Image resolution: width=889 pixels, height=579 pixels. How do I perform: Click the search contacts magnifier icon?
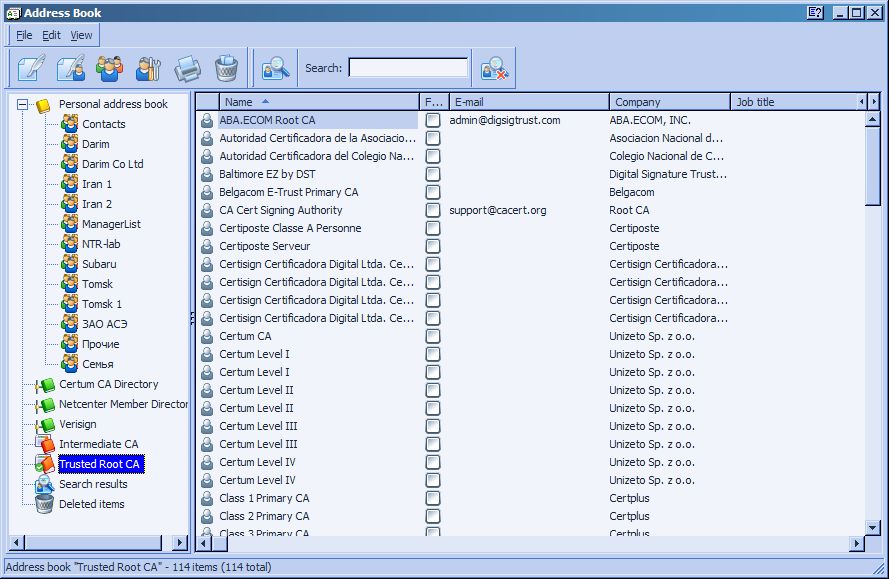[x=276, y=69]
